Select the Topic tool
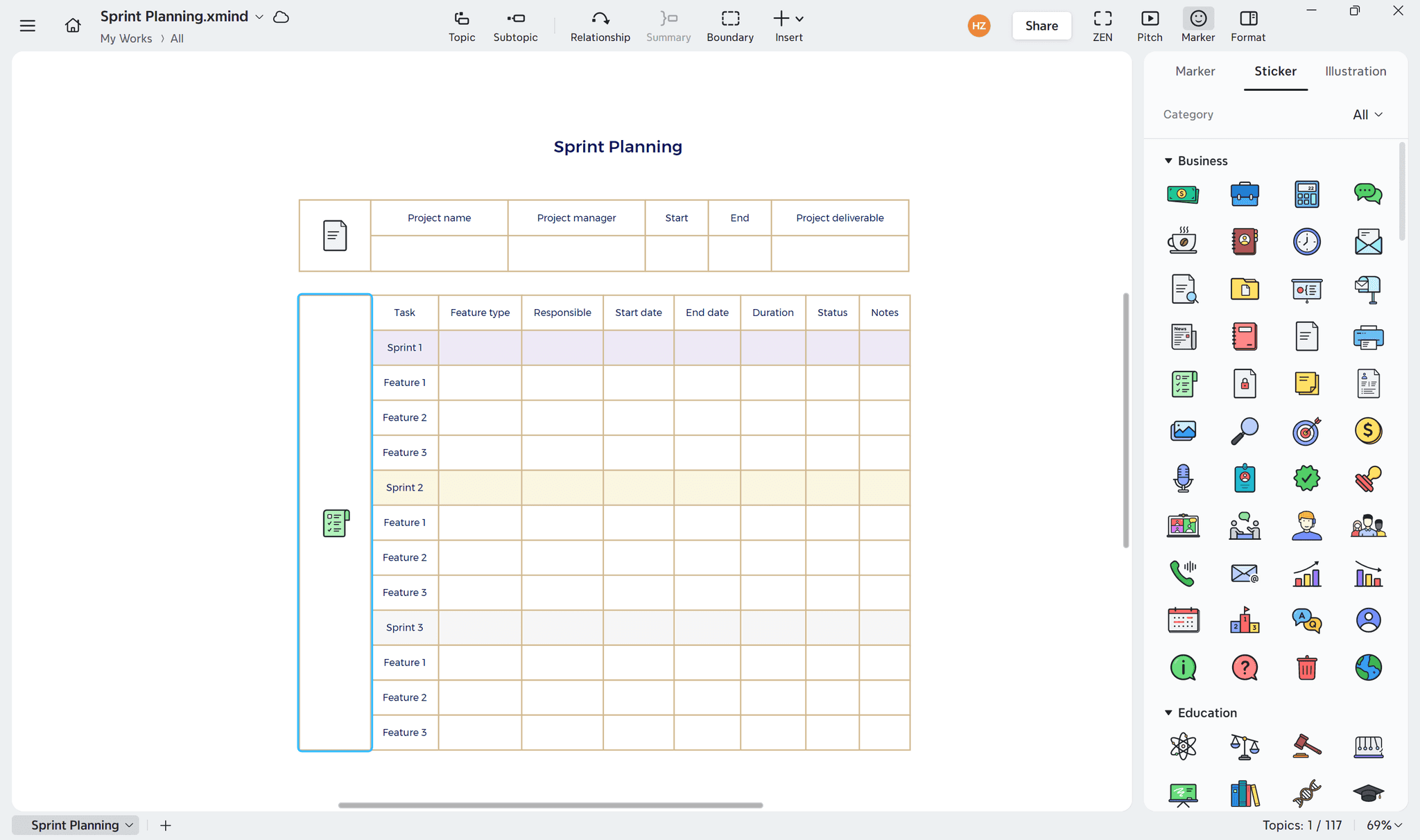1420x840 pixels. pyautogui.click(x=461, y=26)
